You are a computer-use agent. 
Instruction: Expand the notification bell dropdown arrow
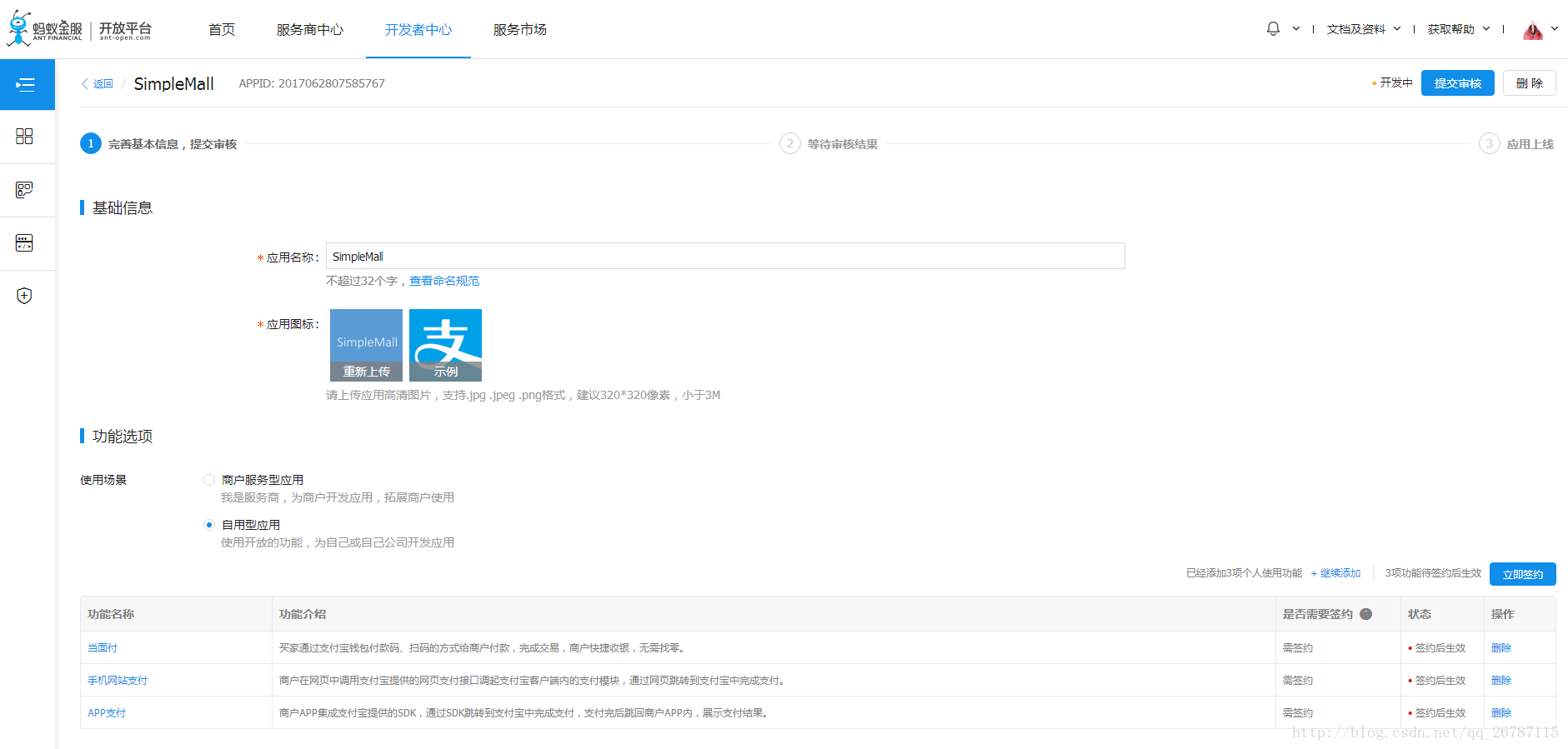[1295, 29]
